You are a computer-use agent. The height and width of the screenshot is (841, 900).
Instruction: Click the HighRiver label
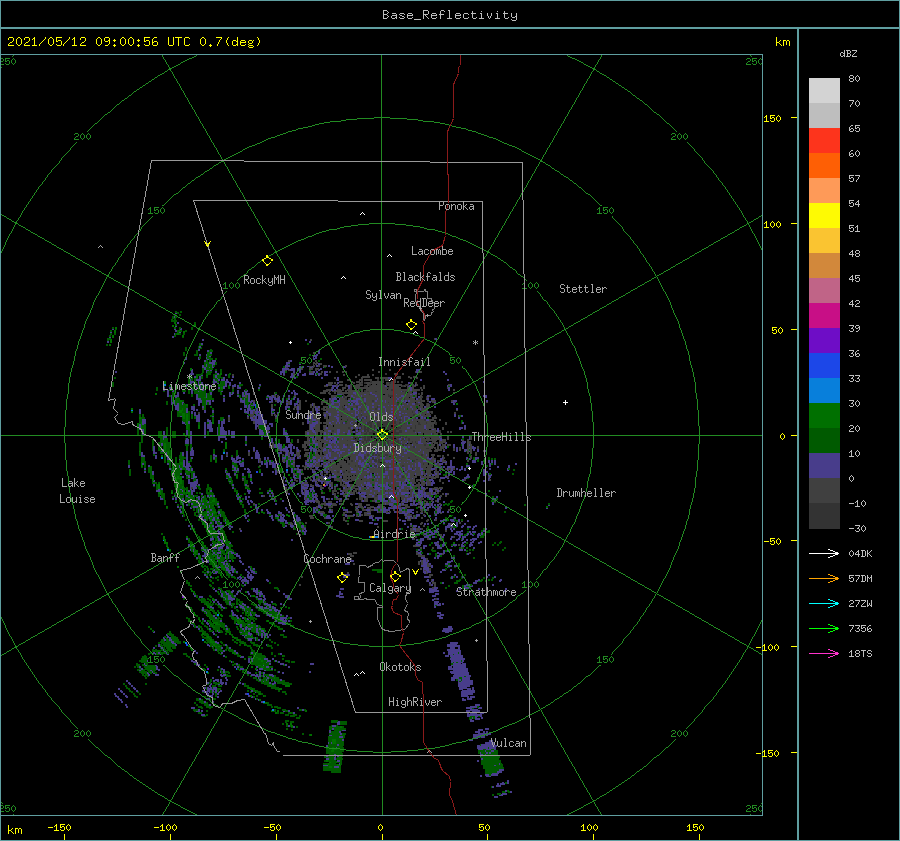[415, 702]
